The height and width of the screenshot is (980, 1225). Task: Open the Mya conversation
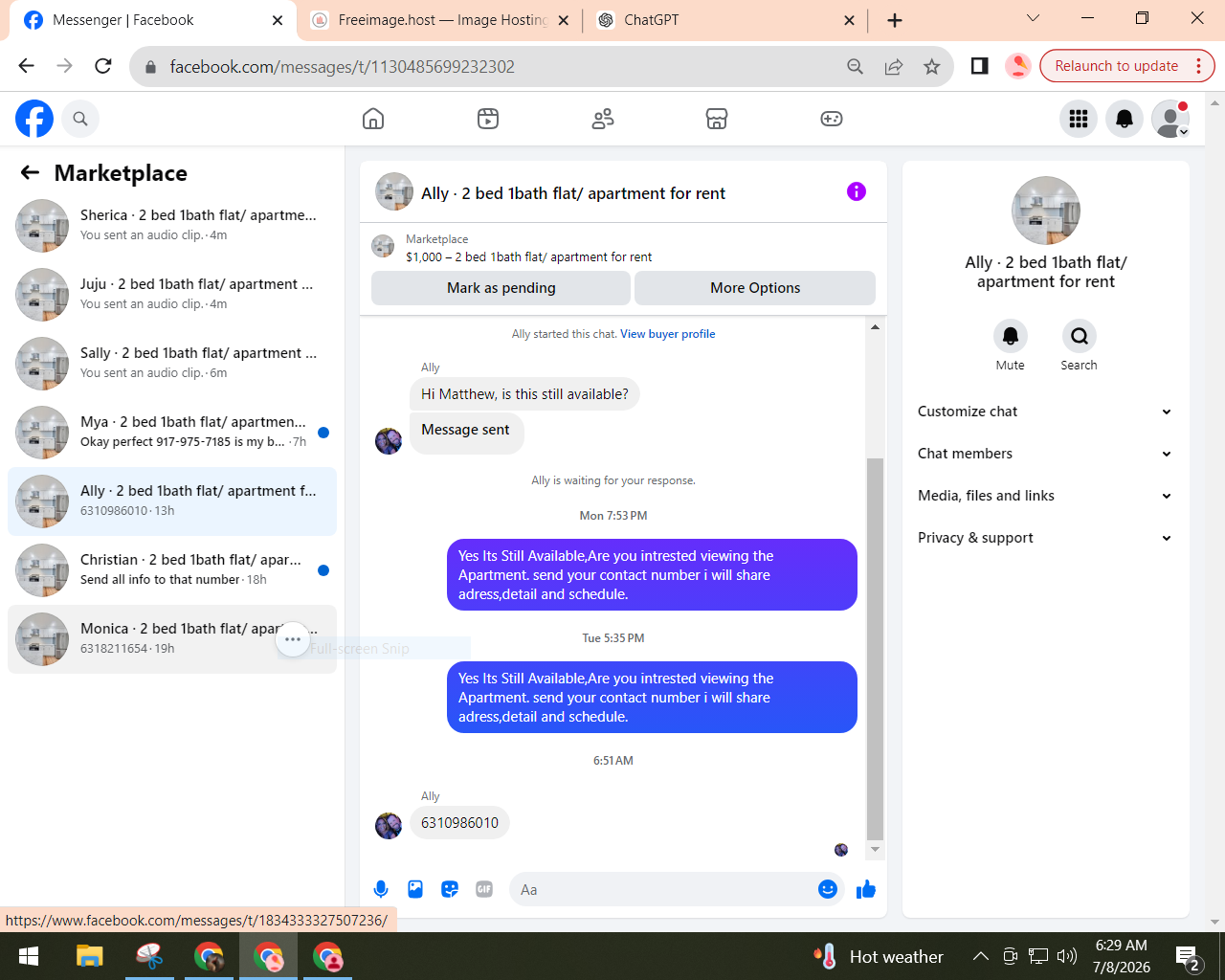click(172, 433)
